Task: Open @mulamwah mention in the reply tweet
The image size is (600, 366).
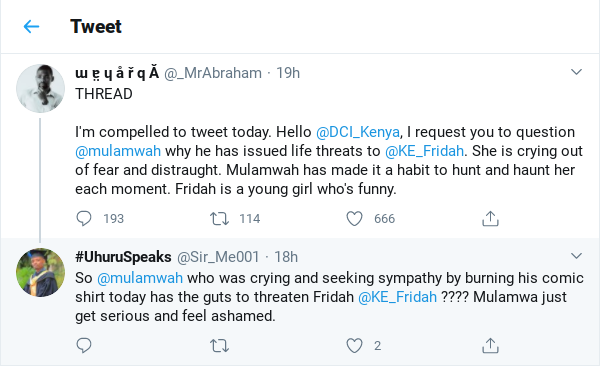Action: pos(140,278)
